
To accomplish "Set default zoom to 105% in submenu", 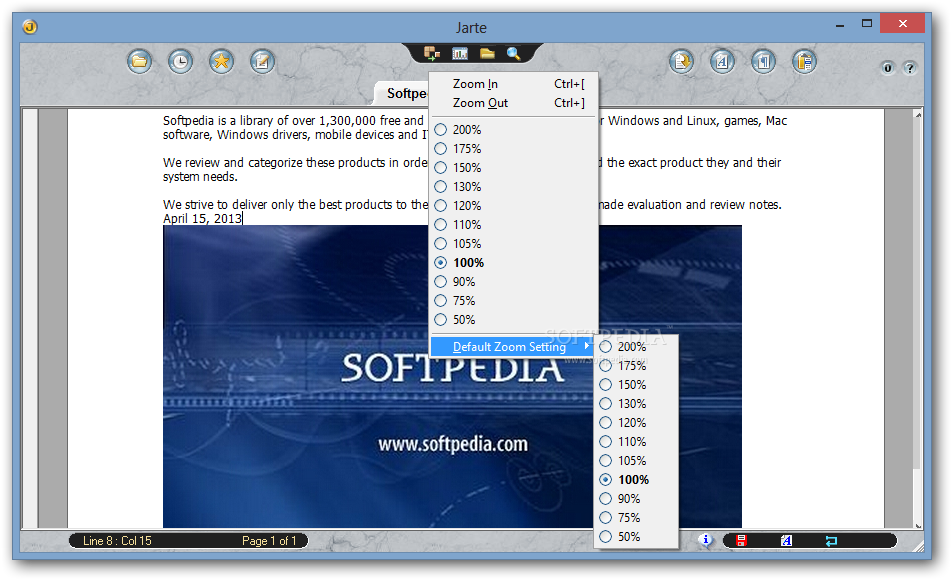I will click(636, 460).
